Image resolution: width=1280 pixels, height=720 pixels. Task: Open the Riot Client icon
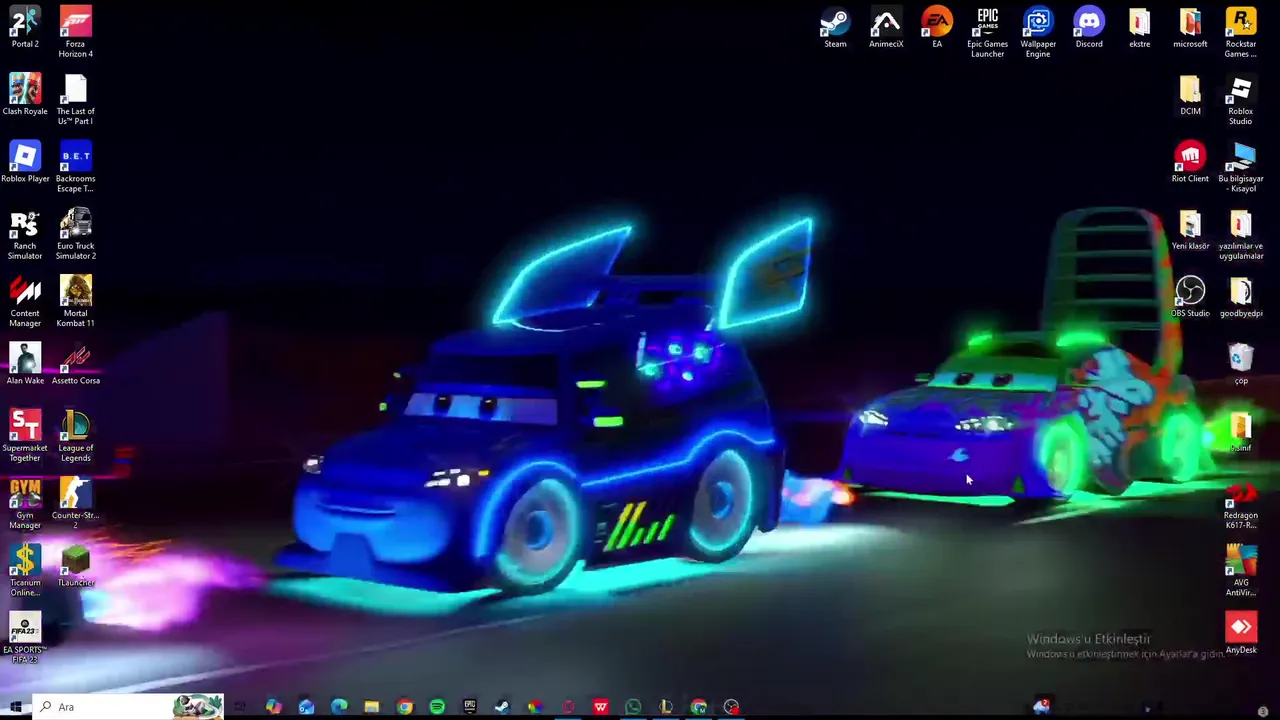click(x=1190, y=161)
